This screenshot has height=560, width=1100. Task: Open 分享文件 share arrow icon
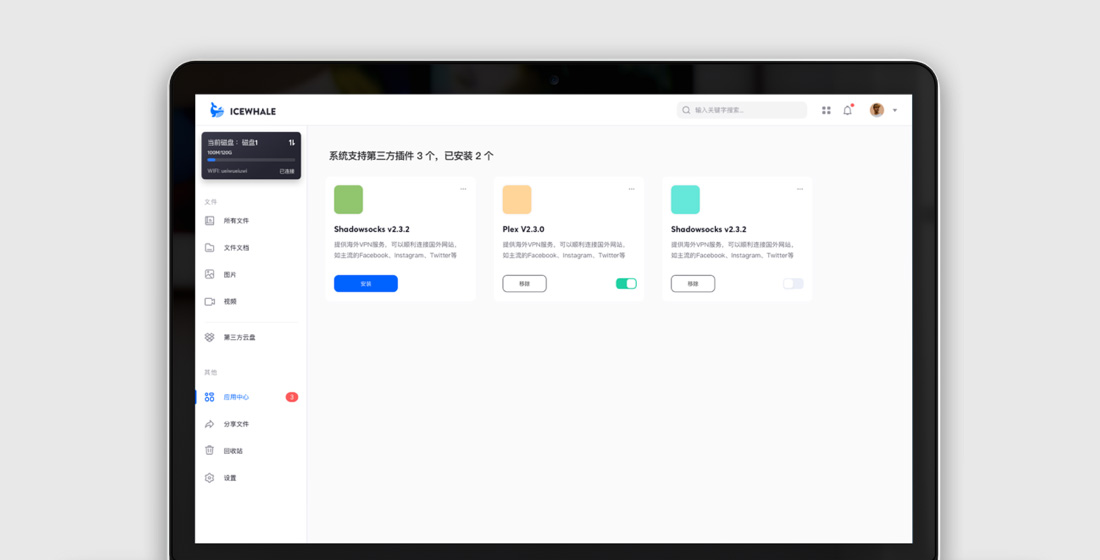coord(209,424)
